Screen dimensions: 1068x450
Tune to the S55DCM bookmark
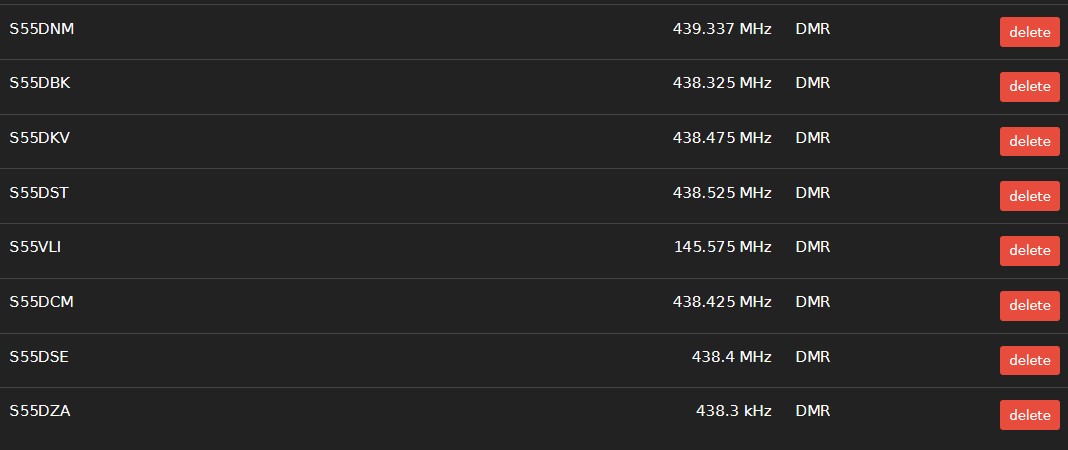[41, 302]
